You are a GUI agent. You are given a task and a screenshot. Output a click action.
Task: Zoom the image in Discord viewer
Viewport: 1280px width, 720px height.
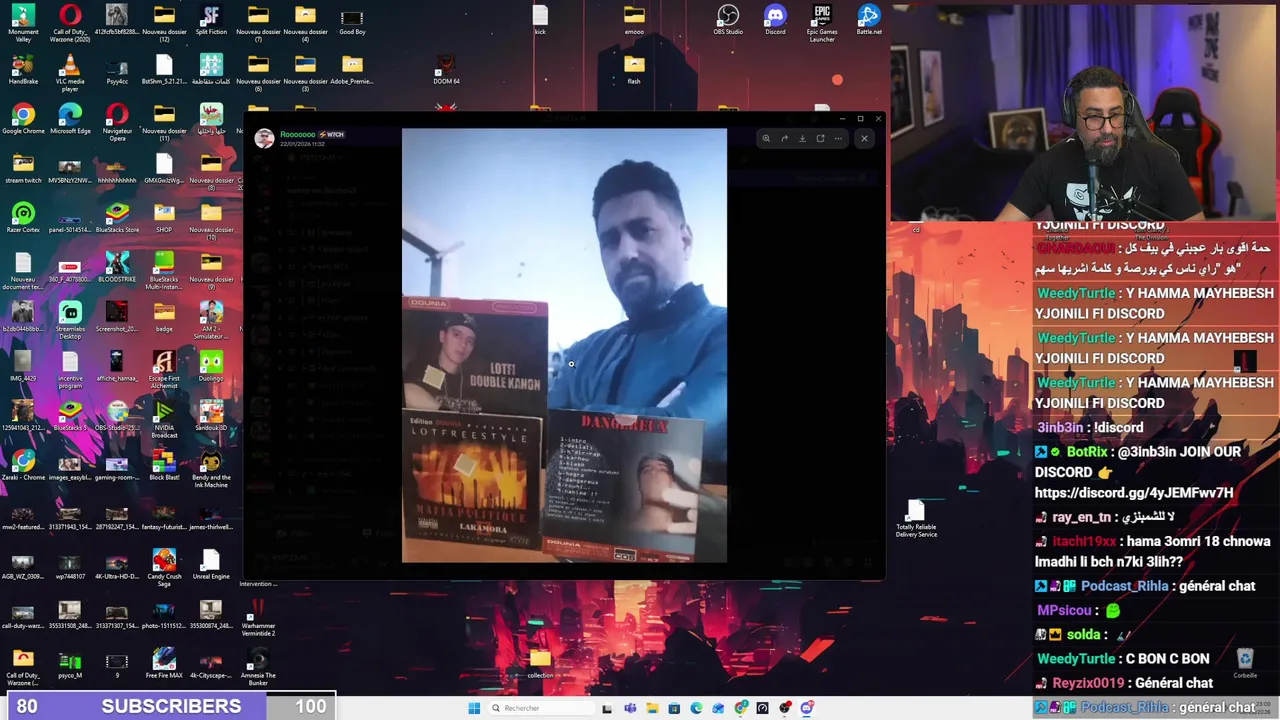(x=766, y=138)
